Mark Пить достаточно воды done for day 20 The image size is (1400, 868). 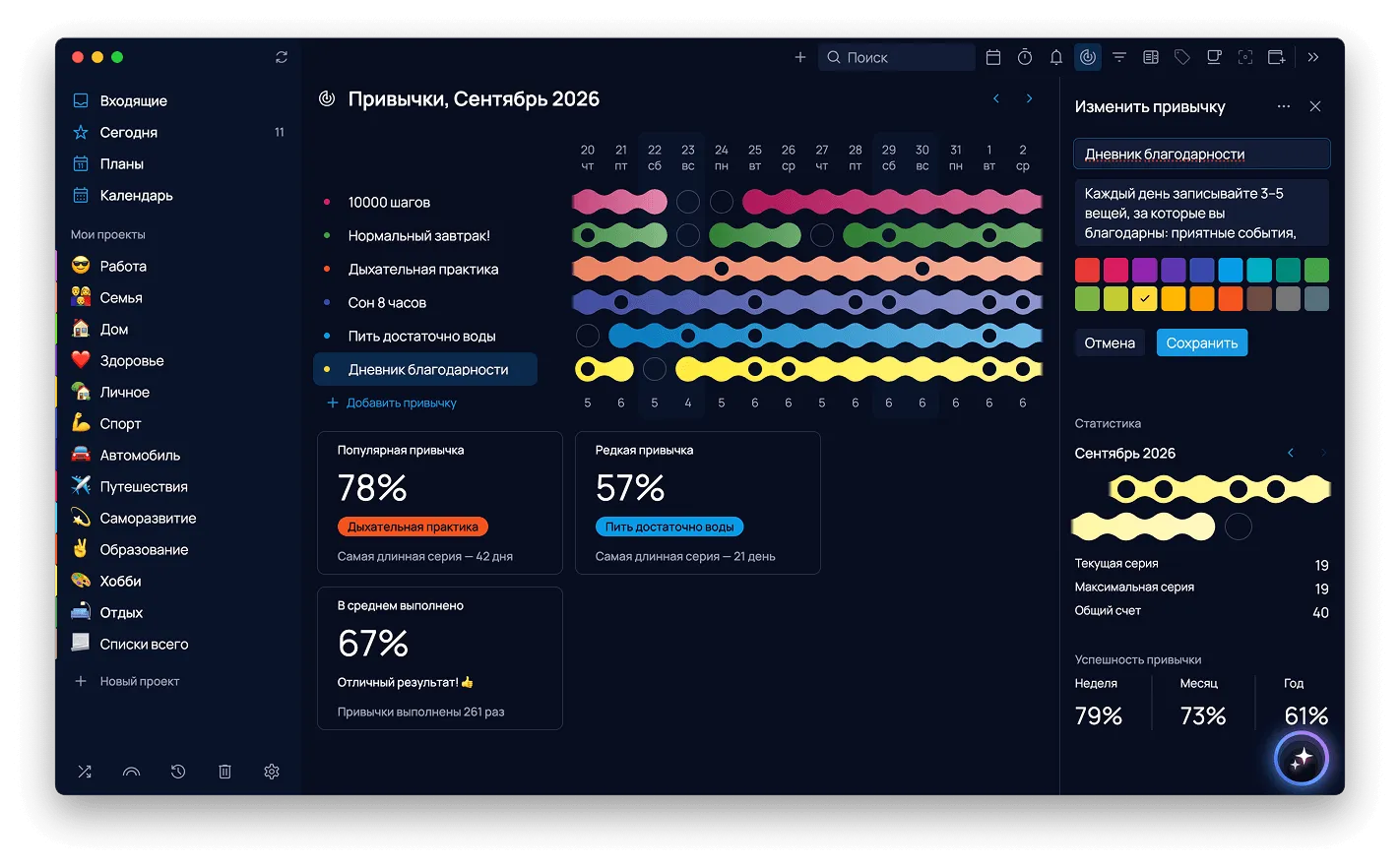(x=588, y=336)
